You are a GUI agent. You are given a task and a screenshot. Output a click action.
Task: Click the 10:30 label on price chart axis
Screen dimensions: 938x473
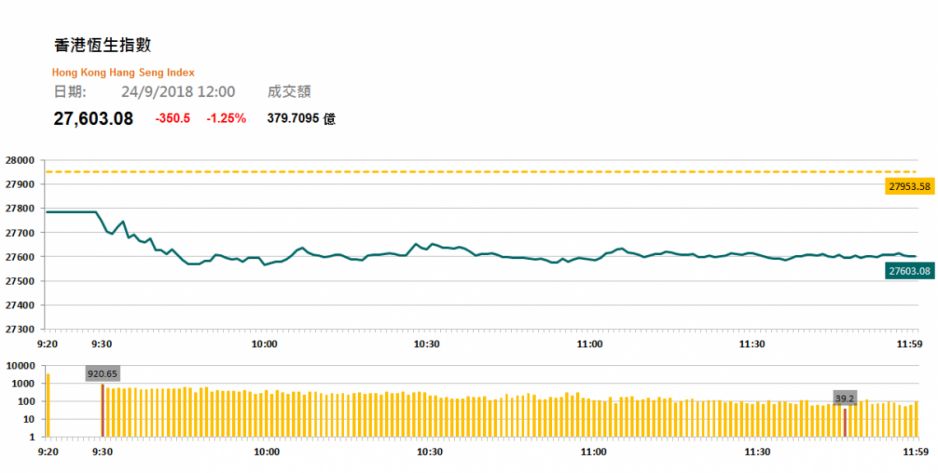click(x=427, y=344)
